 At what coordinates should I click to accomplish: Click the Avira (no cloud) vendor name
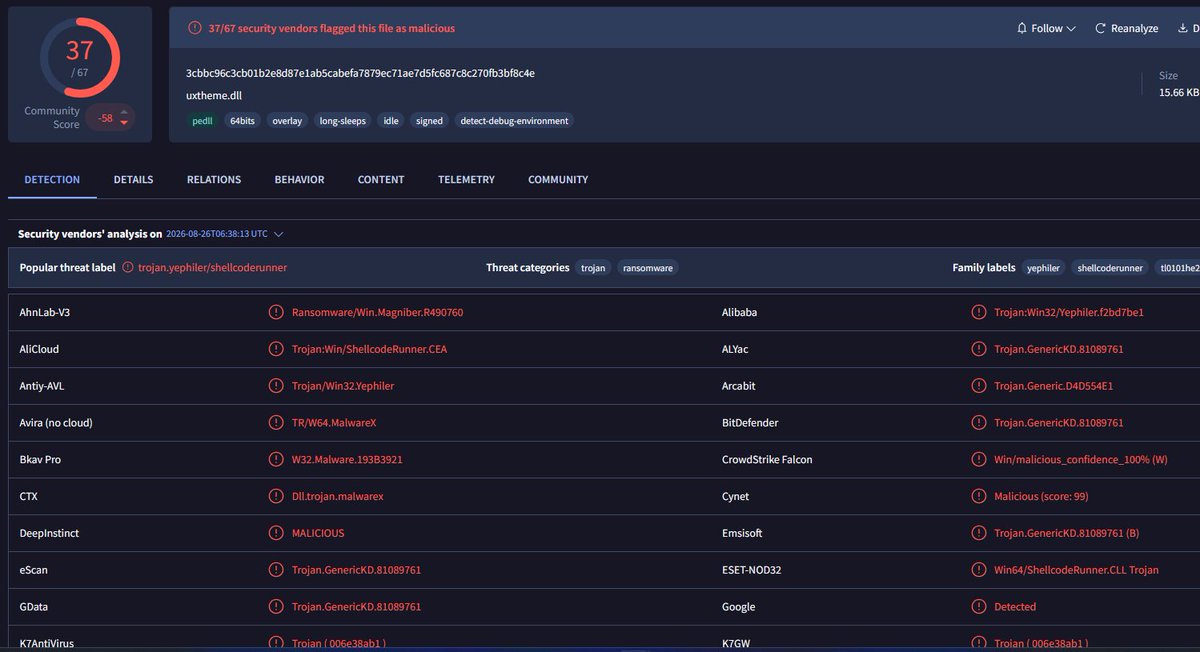(x=56, y=423)
